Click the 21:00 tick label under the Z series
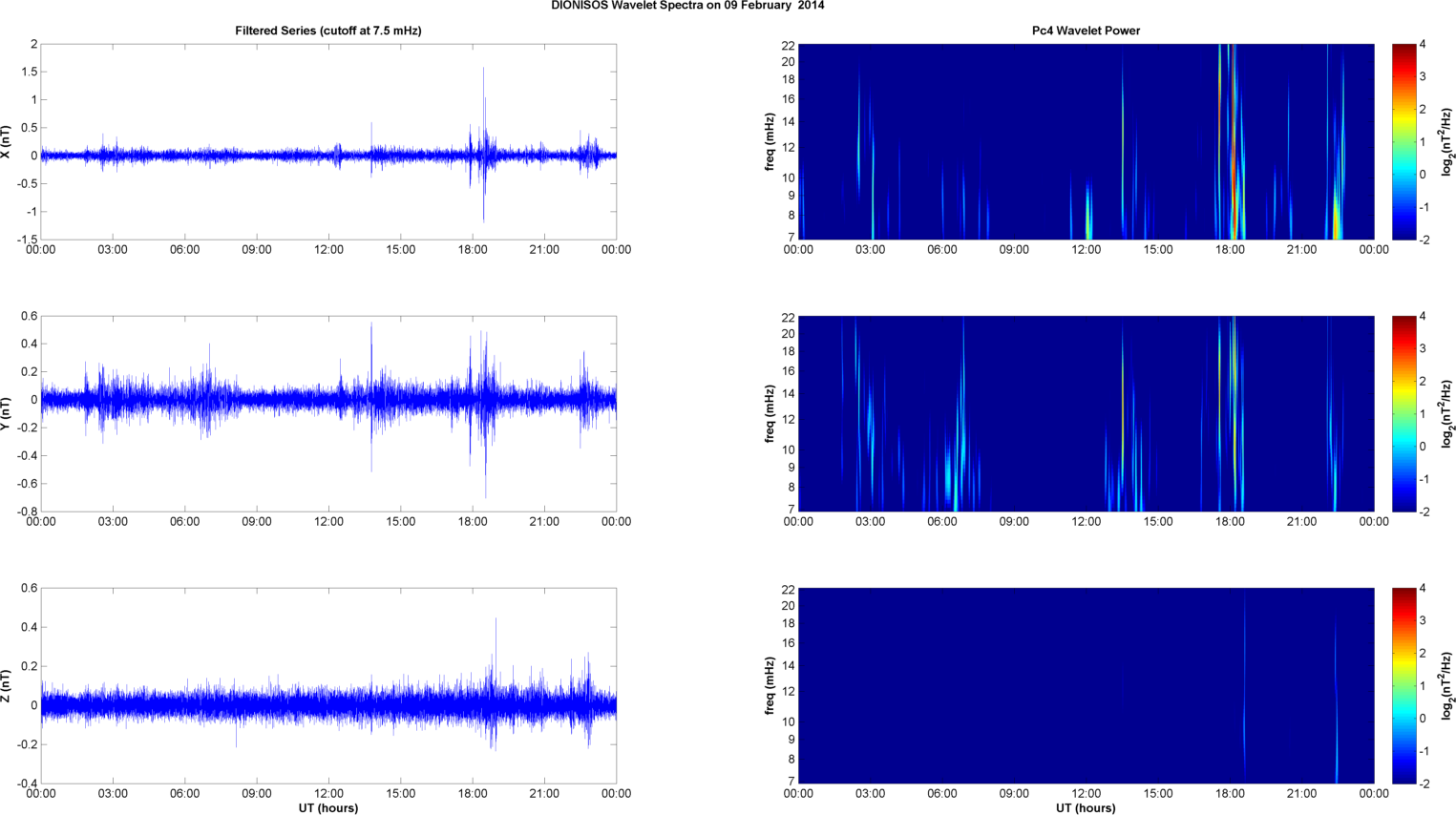Screen dimensions: 1456x815 click(544, 794)
